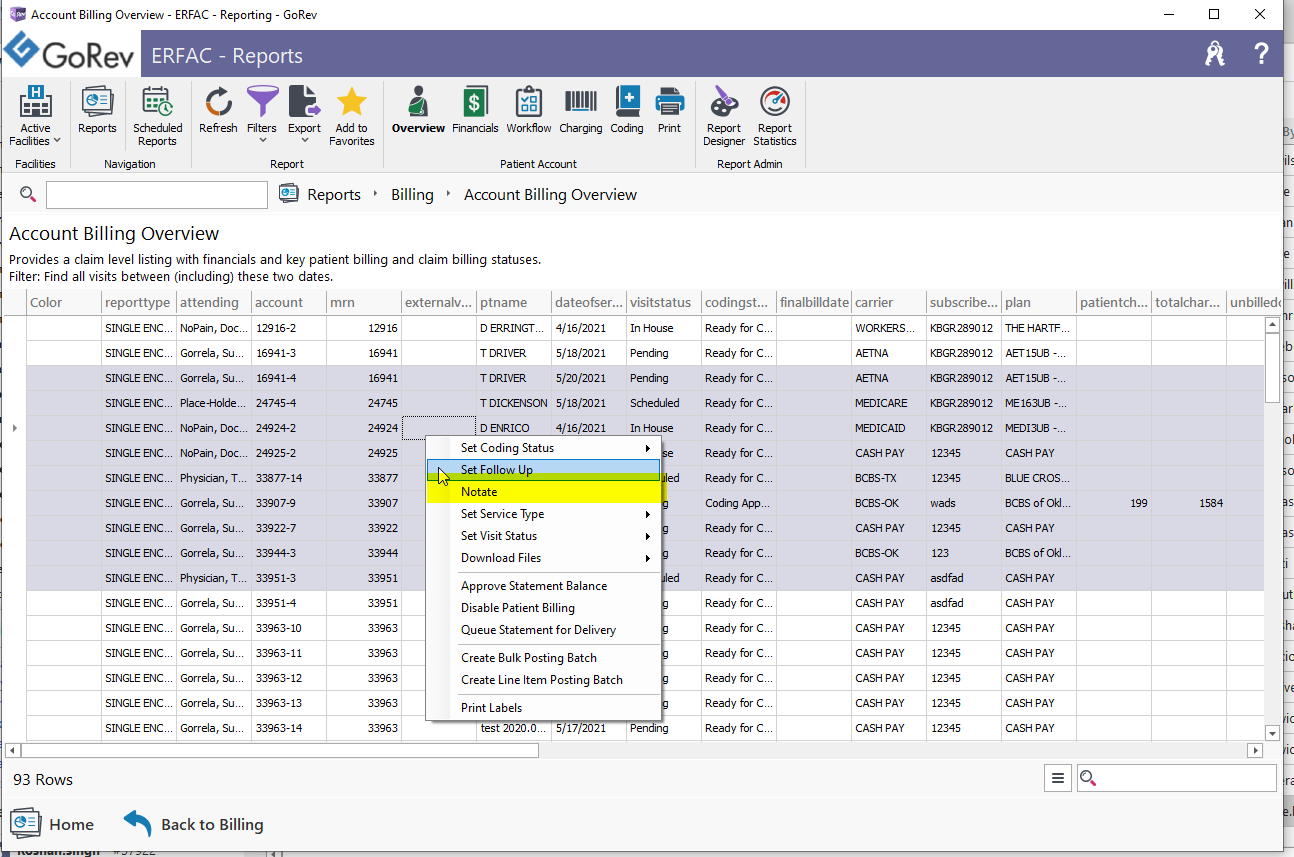Select Create Line Item Posting Batch
1294x857 pixels.
pos(544,680)
